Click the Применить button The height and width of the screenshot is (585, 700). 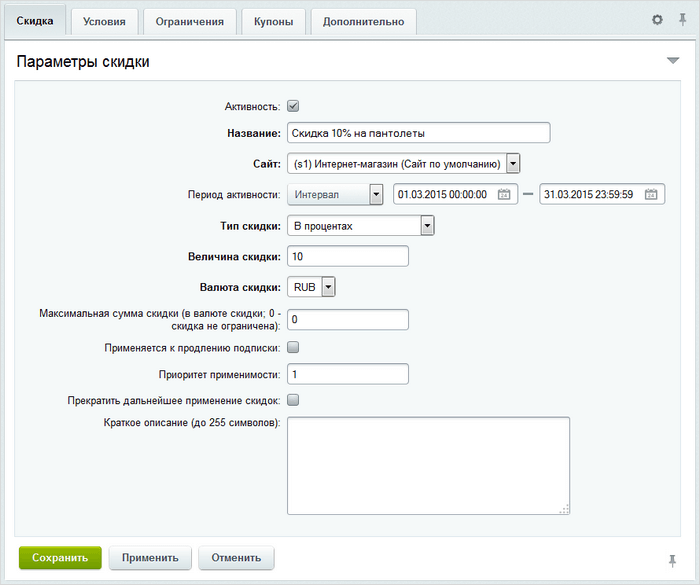coord(150,558)
